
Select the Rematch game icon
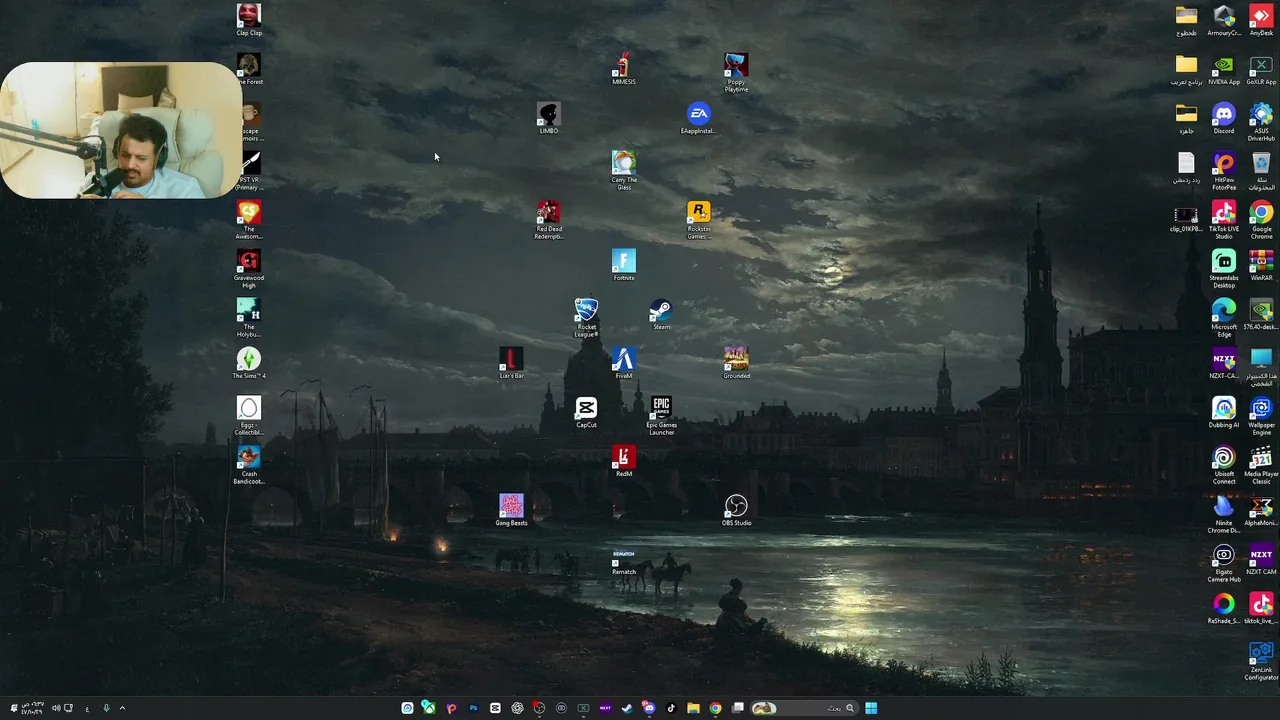coord(623,561)
